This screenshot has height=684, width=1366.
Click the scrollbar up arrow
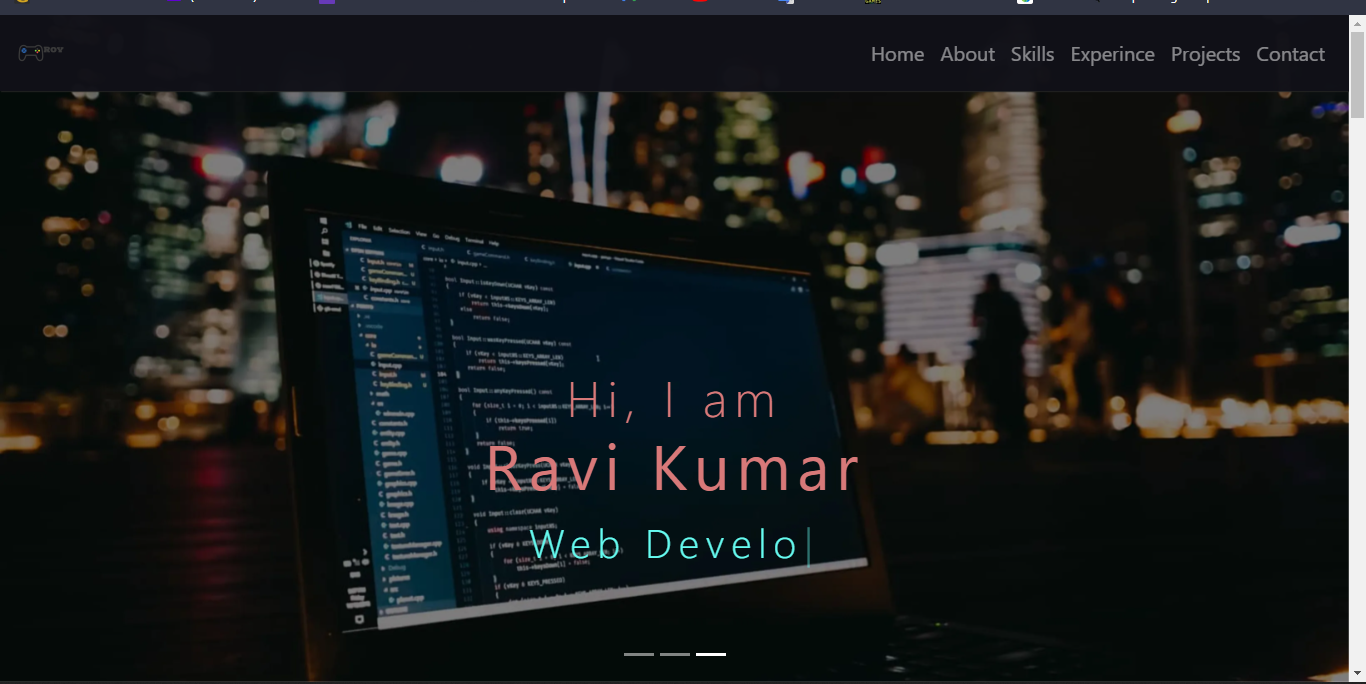coord(1357,24)
